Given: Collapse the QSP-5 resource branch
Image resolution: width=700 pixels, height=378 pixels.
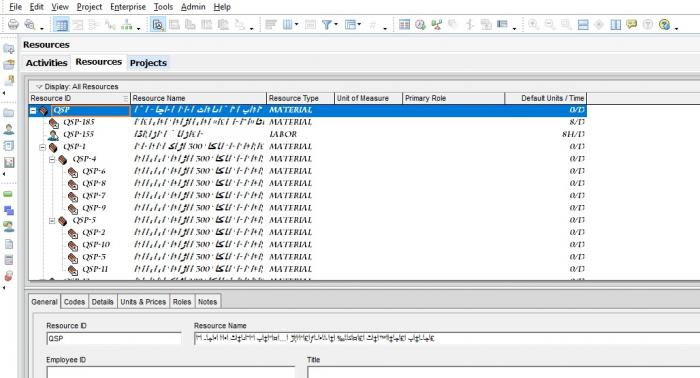Looking at the screenshot, I should click(x=52, y=220).
